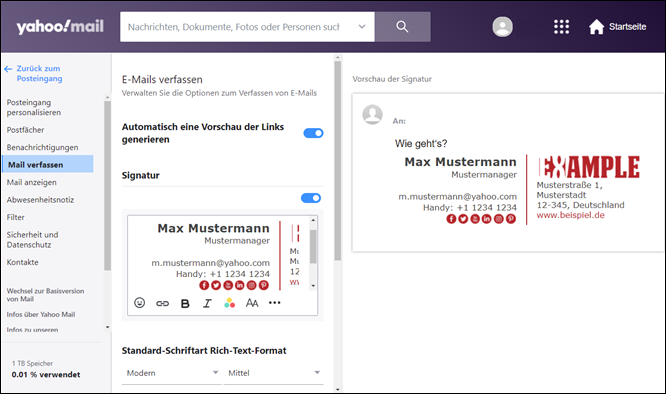Open the Modern font dropdown

click(x=172, y=373)
